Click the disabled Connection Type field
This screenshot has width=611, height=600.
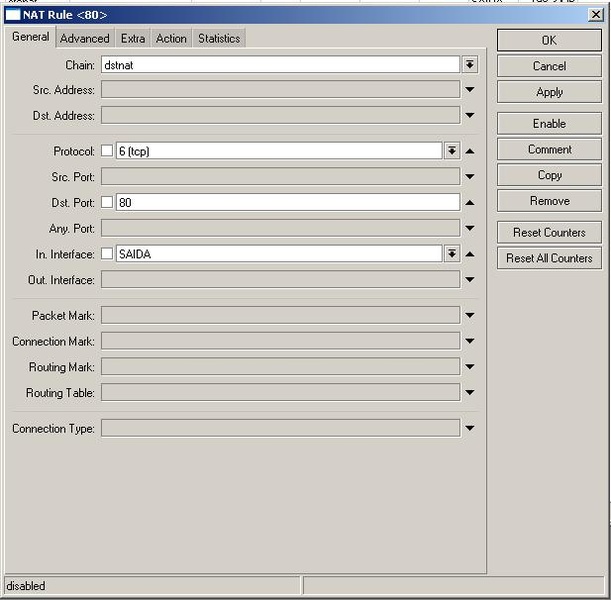[x=280, y=428]
